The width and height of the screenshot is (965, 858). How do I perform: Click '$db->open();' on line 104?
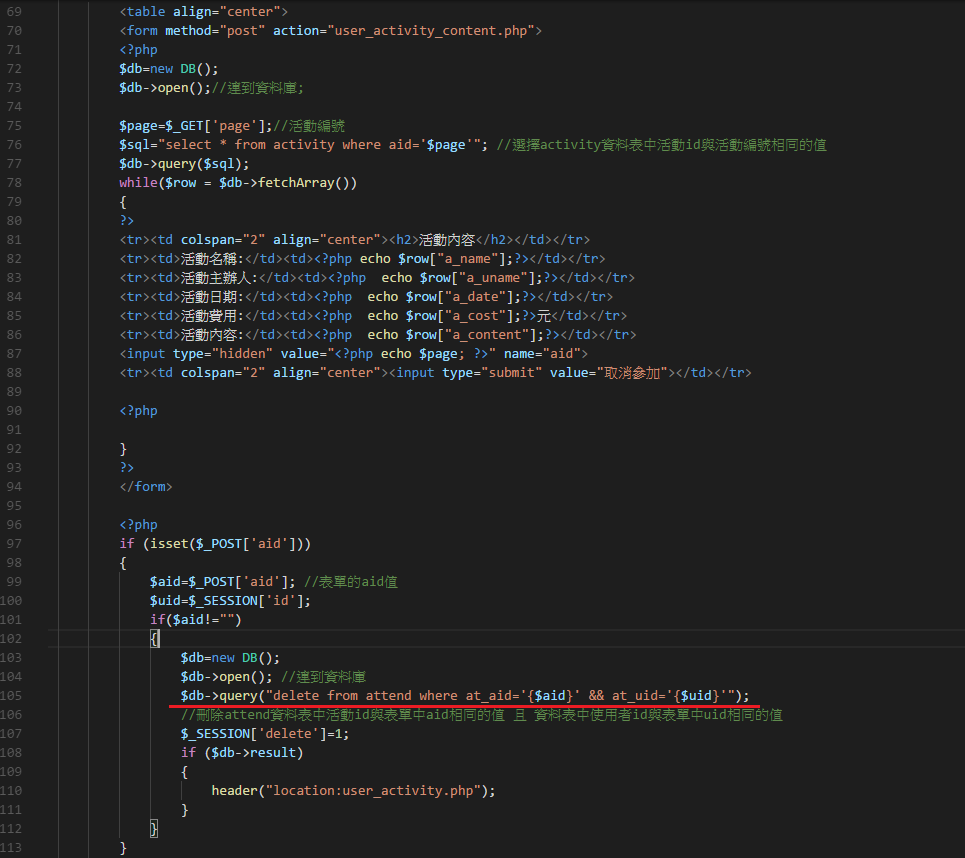click(x=226, y=677)
